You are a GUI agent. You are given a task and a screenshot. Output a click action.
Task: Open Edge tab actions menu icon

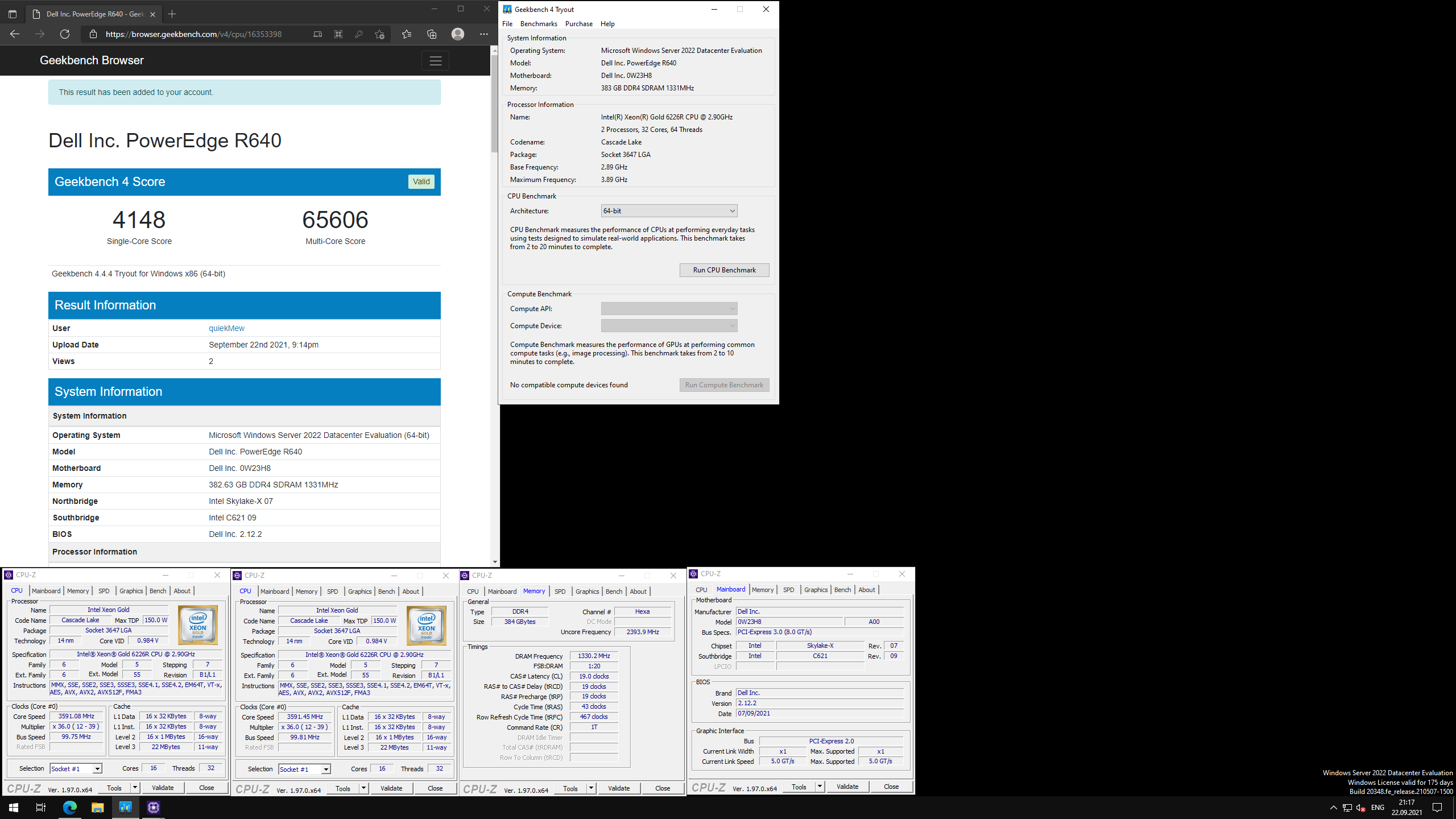tap(13, 14)
